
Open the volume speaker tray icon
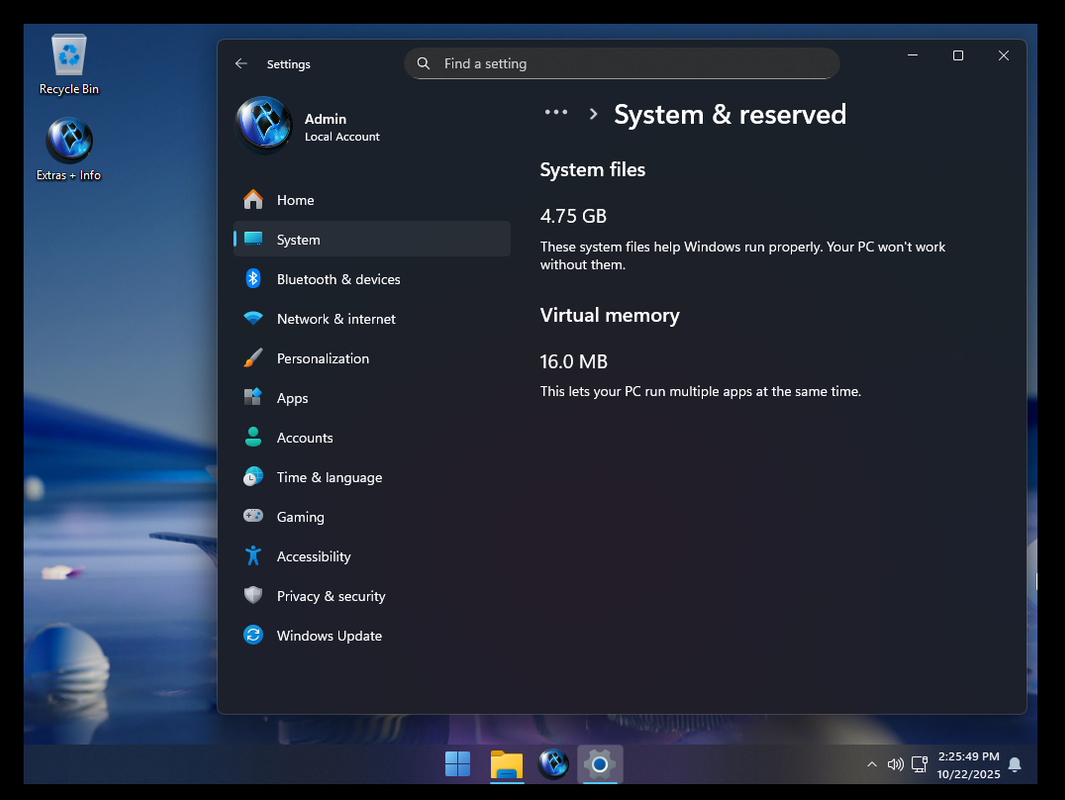click(x=895, y=765)
